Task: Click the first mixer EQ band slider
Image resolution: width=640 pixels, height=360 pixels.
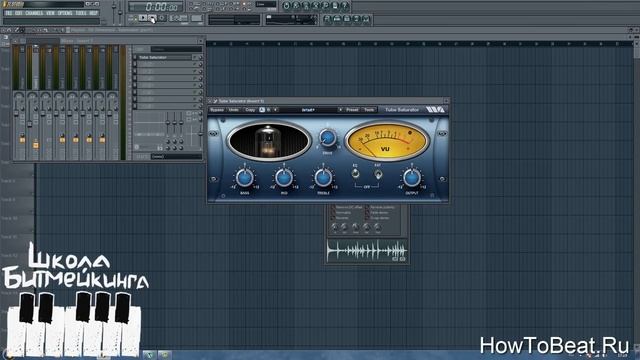Action: point(167,122)
